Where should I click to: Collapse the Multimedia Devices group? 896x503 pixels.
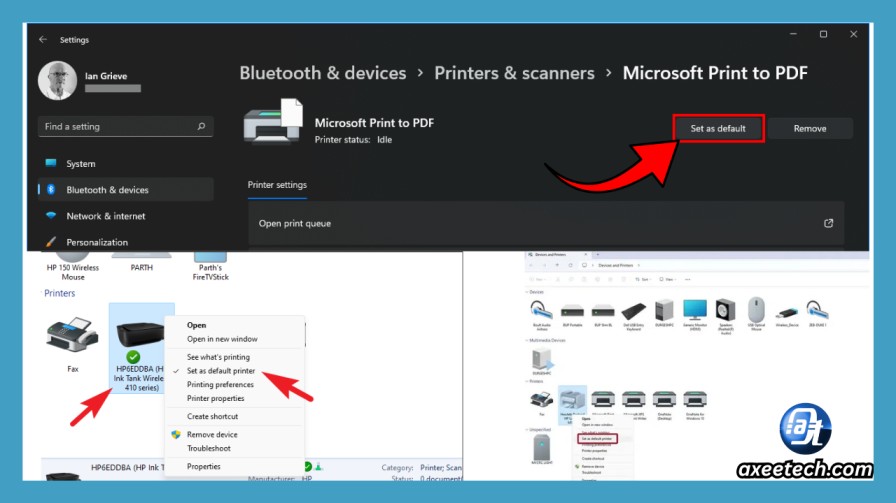tap(545, 340)
